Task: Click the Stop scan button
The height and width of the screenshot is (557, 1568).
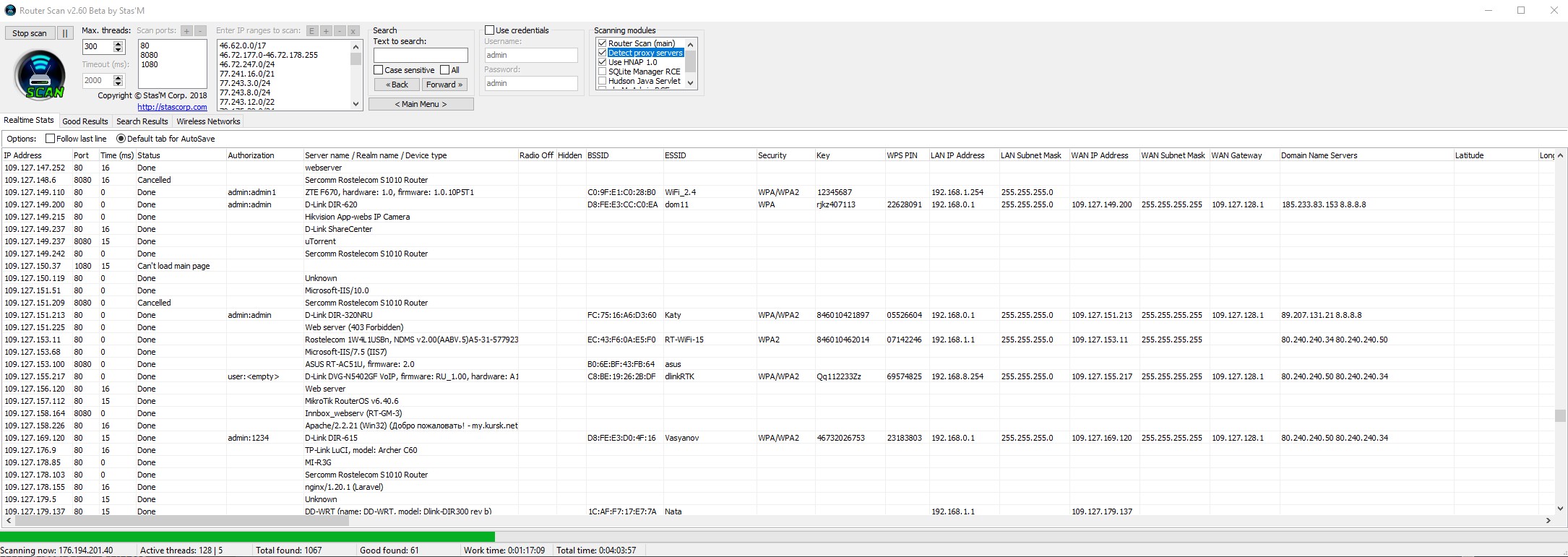Action: (x=30, y=33)
